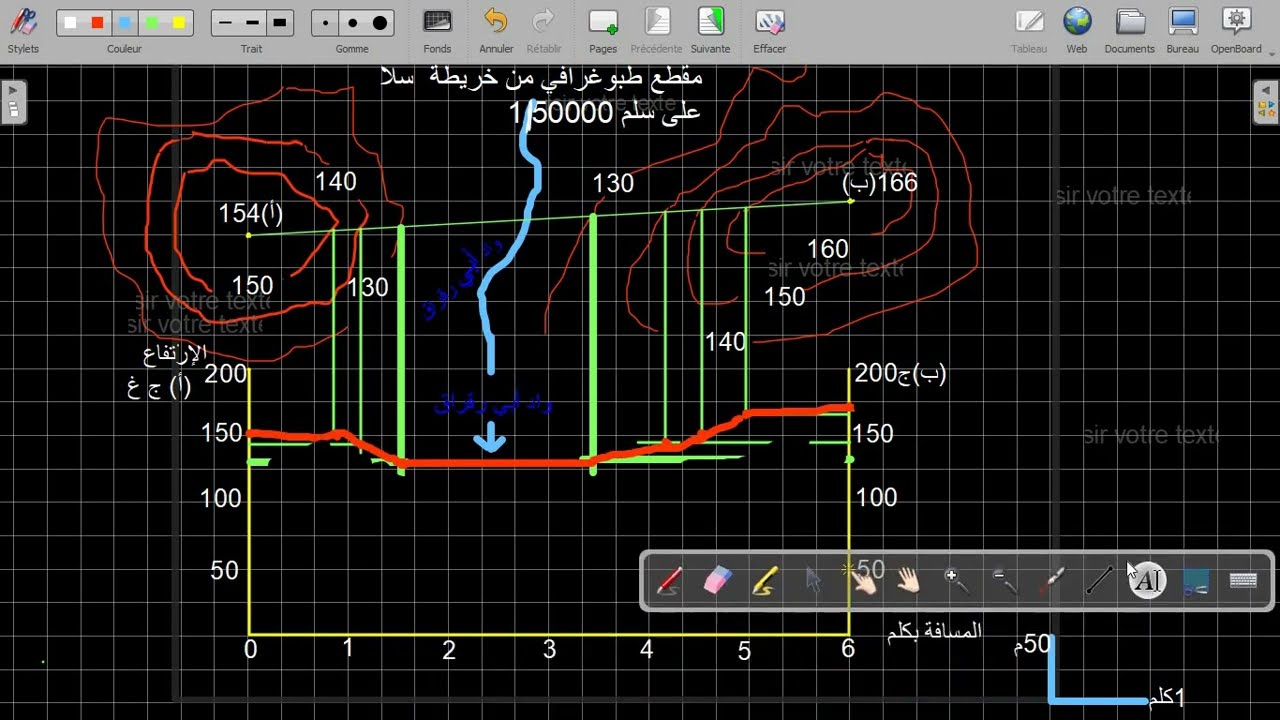Select the pink eraser tool in floating palette
The width and height of the screenshot is (1280, 720).
(x=718, y=580)
